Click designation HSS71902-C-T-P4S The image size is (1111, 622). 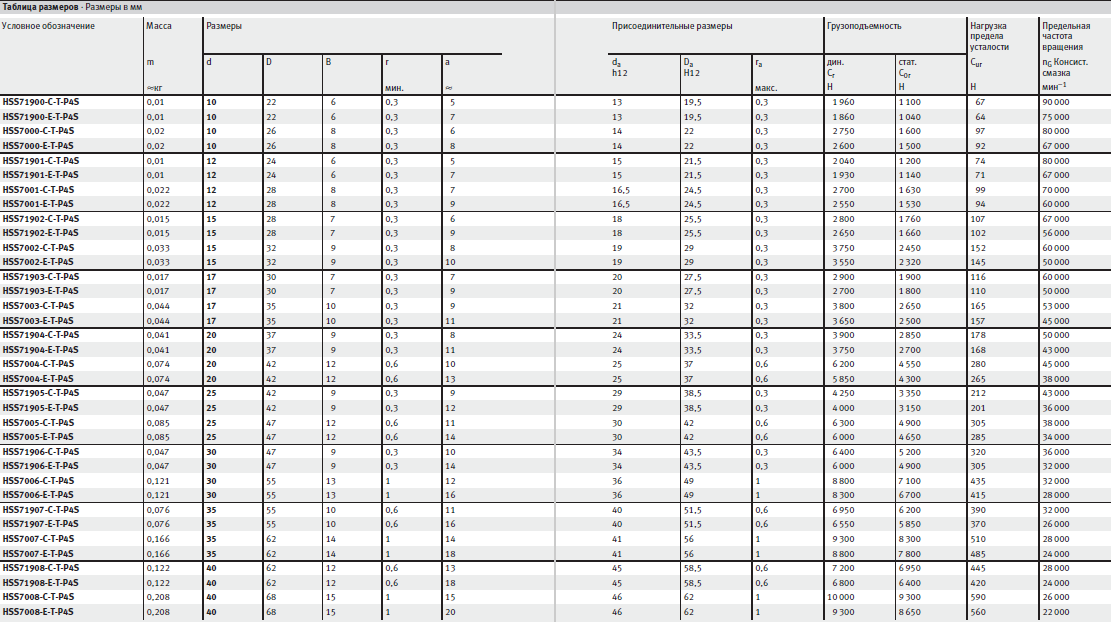click(x=41, y=219)
